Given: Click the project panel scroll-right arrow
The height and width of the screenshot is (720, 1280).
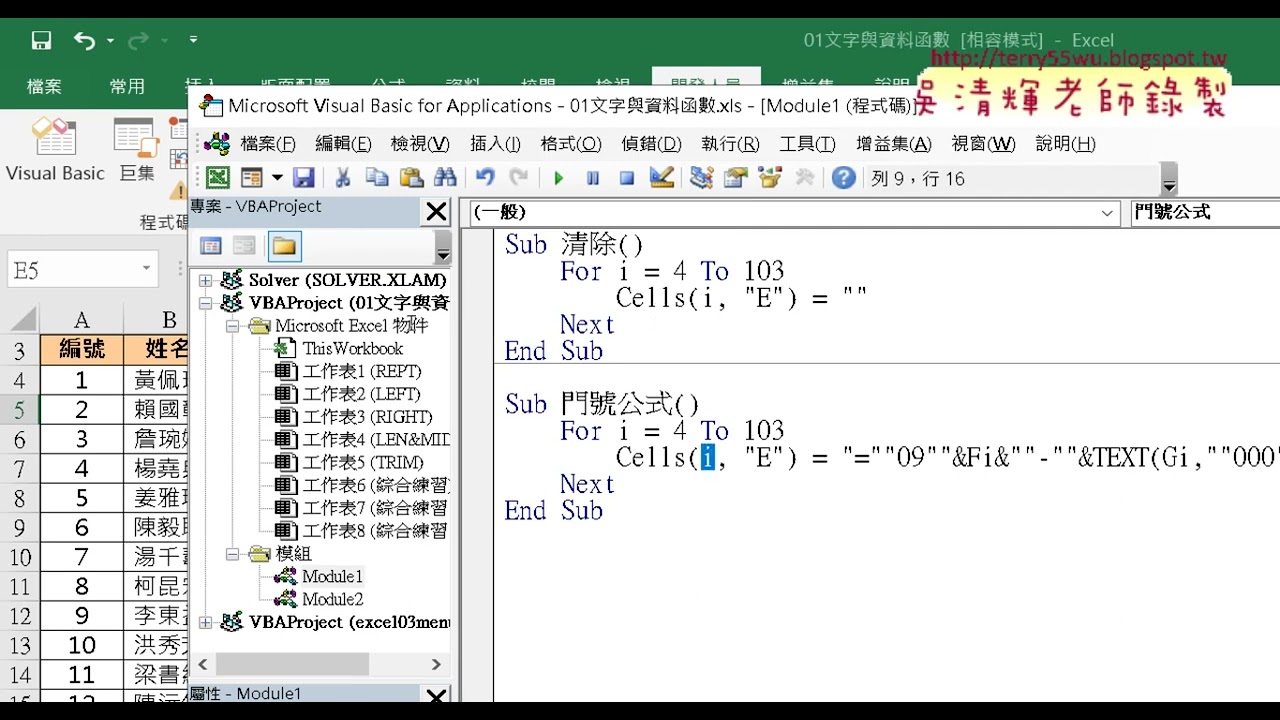Looking at the screenshot, I should pyautogui.click(x=436, y=664).
